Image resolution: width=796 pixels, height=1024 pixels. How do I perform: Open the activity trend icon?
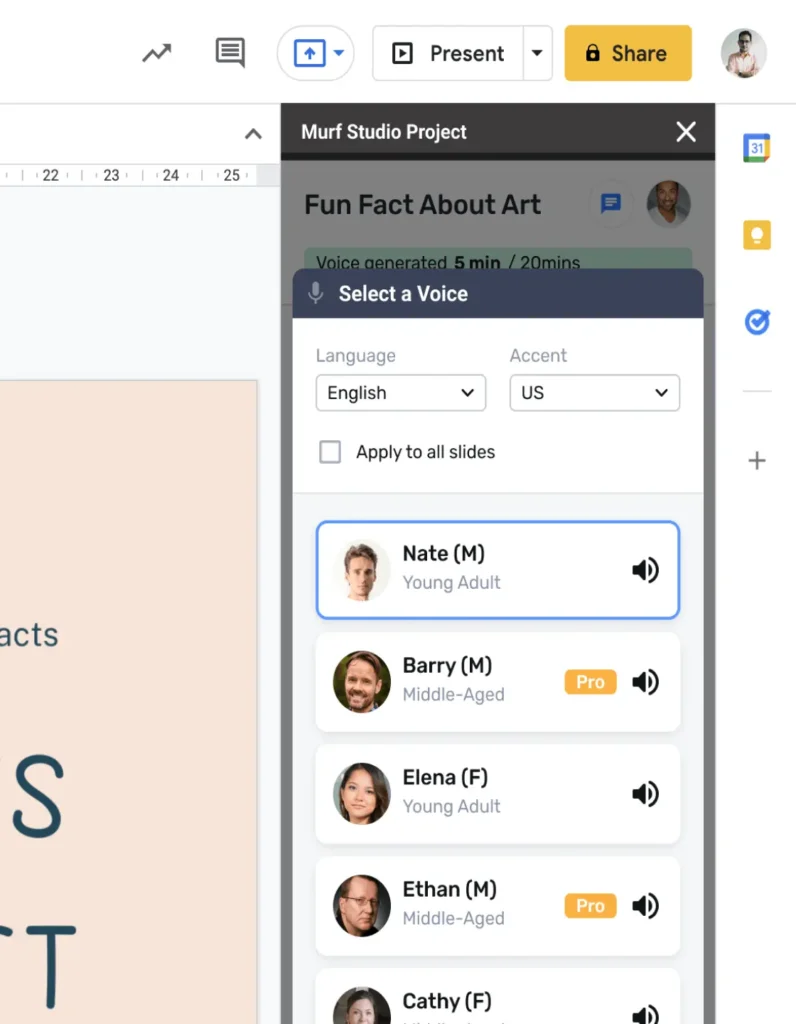coord(156,53)
